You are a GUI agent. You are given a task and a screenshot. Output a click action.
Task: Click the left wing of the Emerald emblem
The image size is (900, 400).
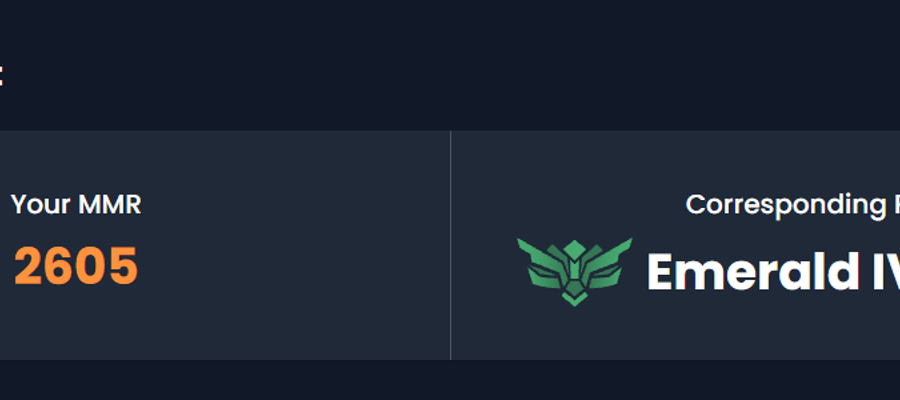pyautogui.click(x=538, y=261)
